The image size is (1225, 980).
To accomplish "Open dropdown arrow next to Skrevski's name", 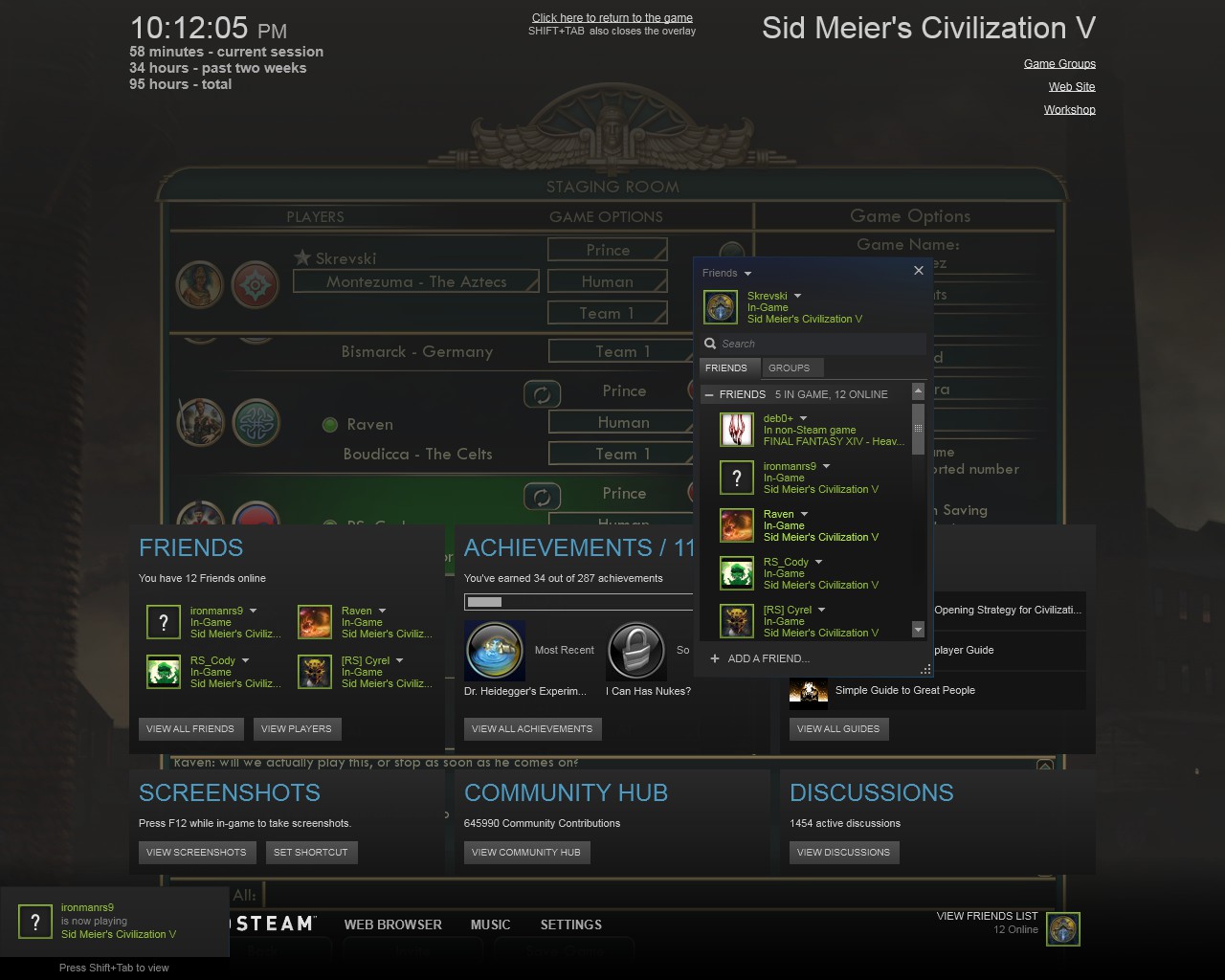I will [797, 296].
